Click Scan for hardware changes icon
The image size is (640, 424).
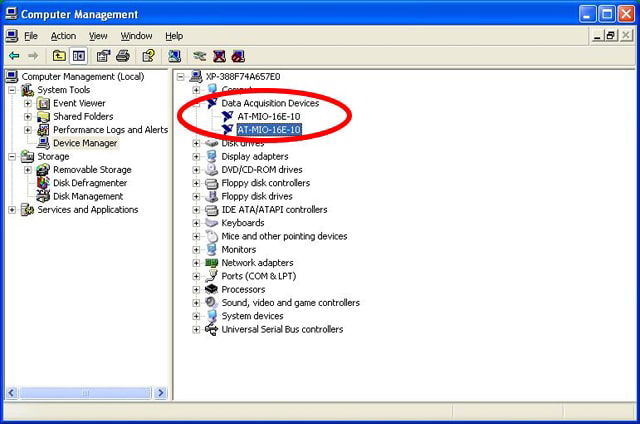[174, 55]
